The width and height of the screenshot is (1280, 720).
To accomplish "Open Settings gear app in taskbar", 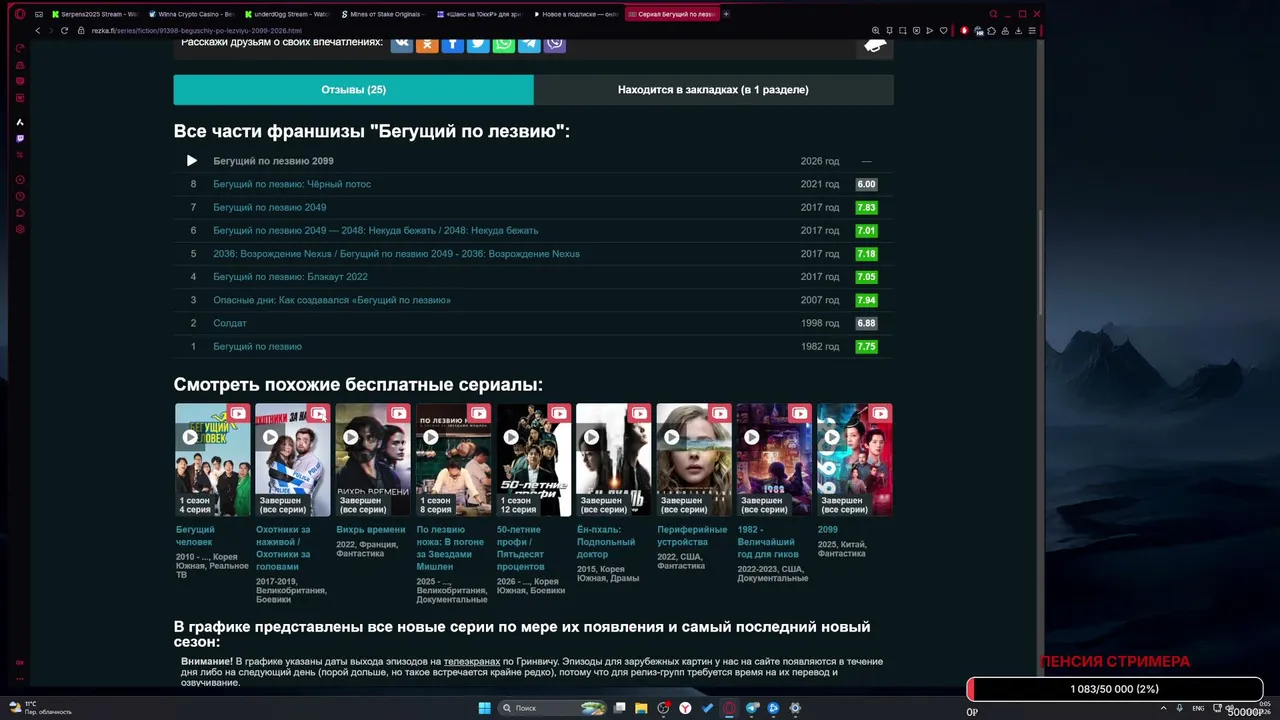I will (795, 708).
